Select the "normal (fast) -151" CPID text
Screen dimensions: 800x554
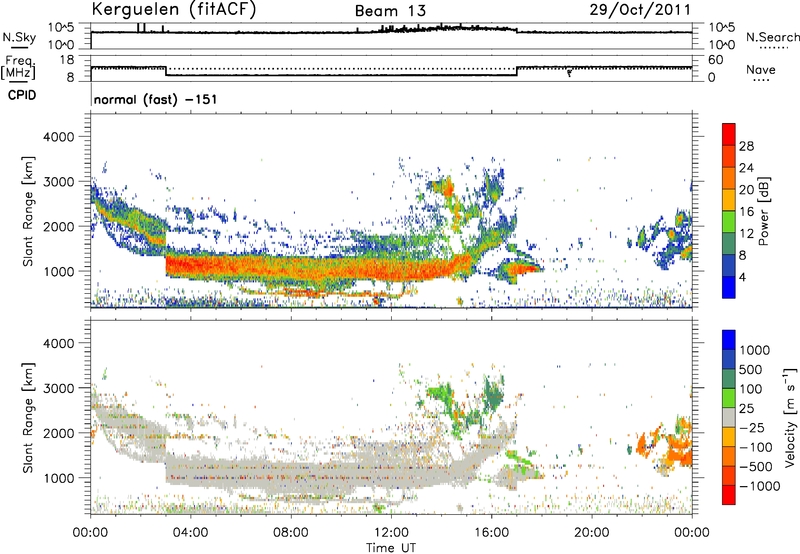point(155,99)
